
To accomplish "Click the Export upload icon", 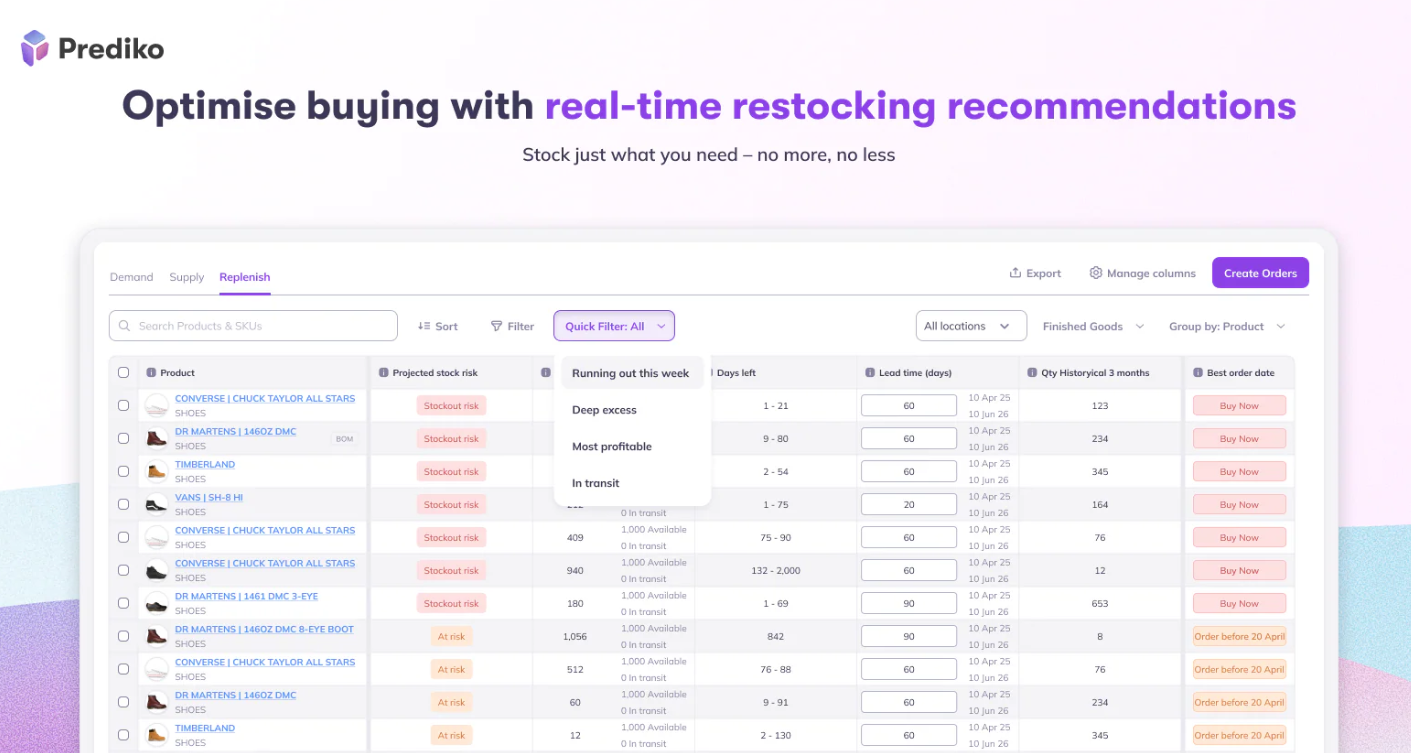I will 1015,273.
